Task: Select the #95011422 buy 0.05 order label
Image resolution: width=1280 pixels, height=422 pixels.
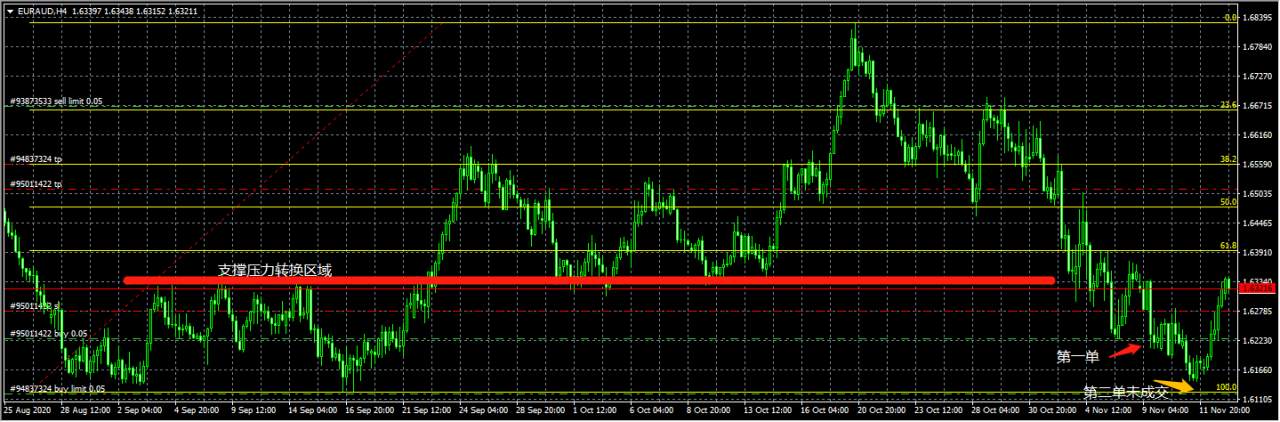Action: point(49,333)
